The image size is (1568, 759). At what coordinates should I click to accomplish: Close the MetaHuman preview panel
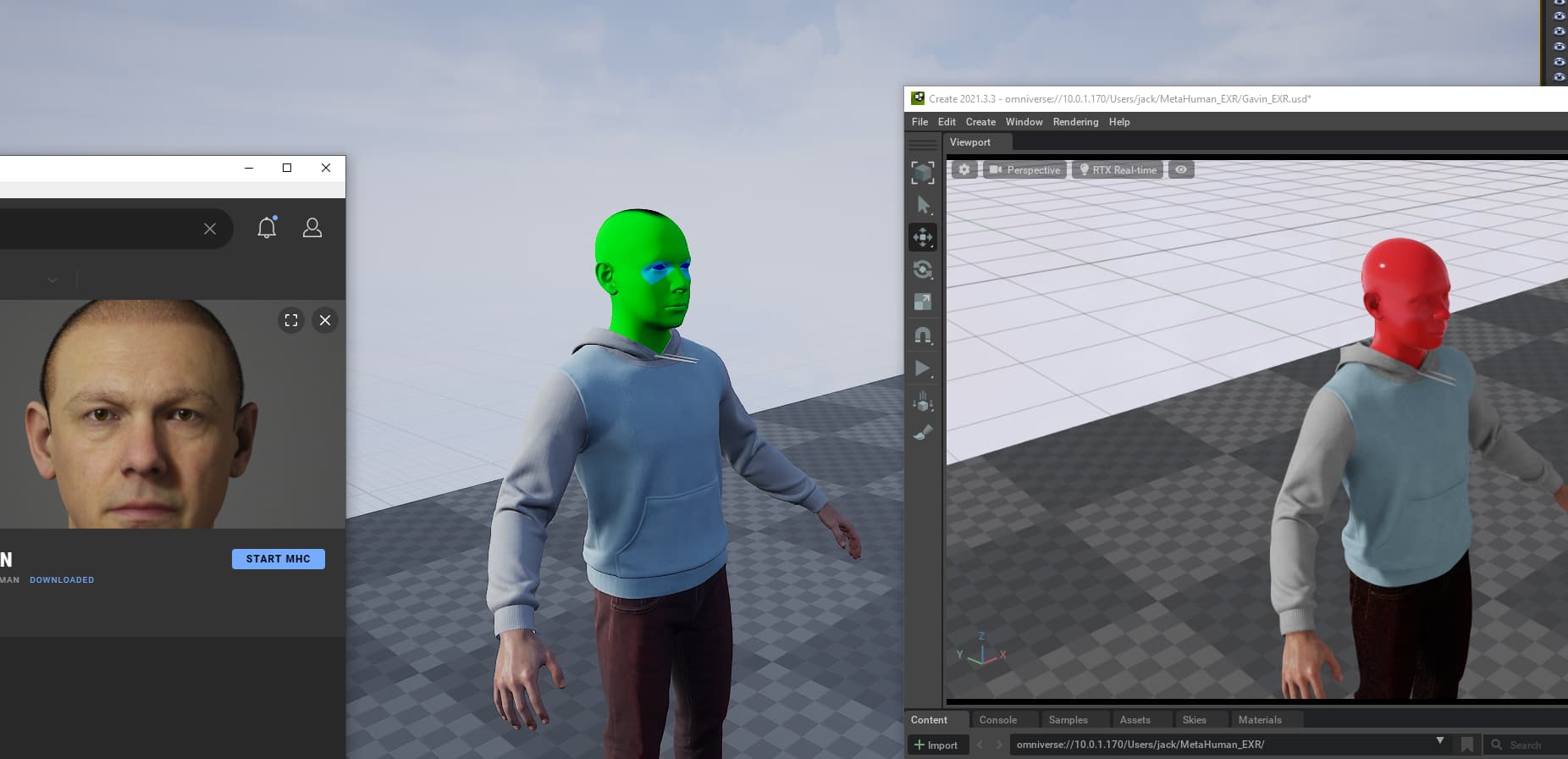325,320
